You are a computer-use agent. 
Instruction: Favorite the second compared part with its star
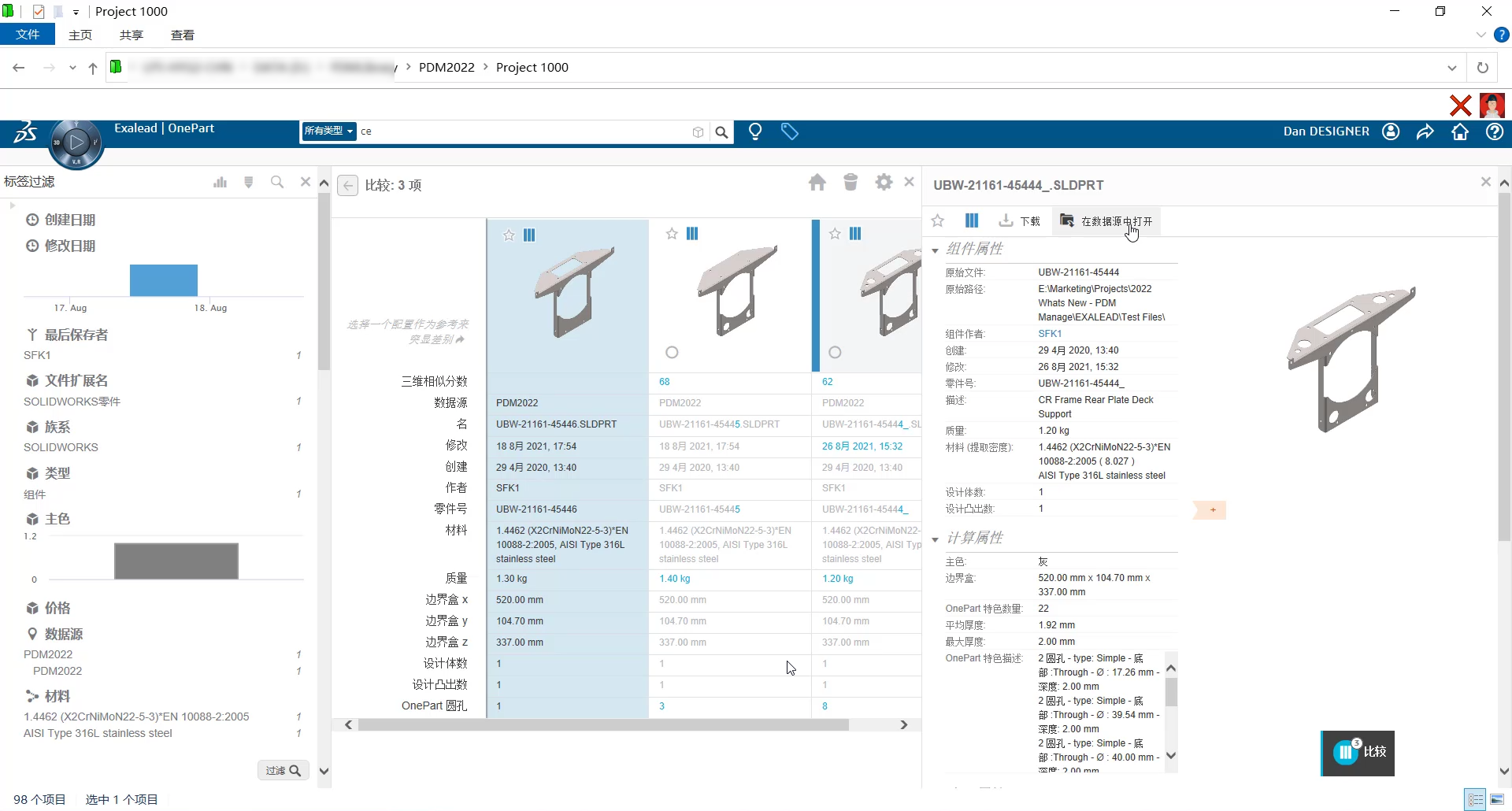click(x=672, y=234)
